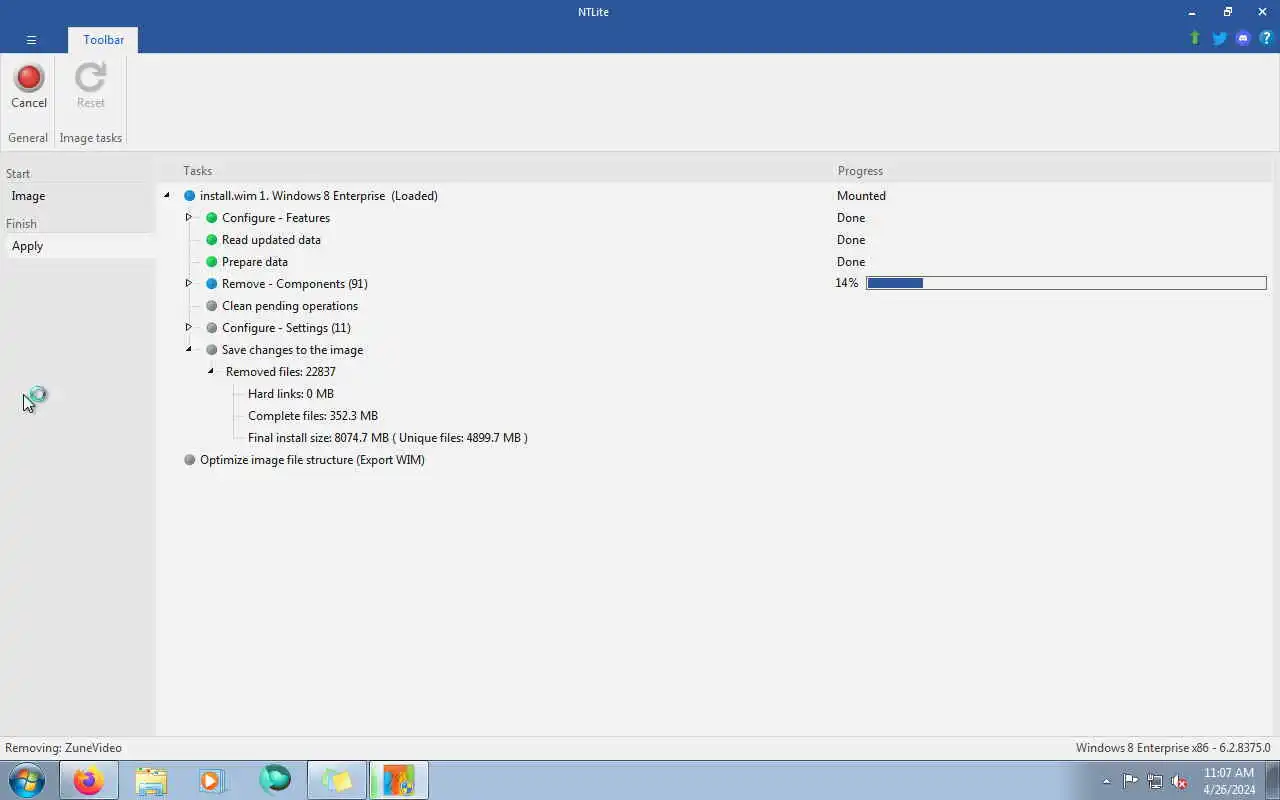The width and height of the screenshot is (1280, 800).
Task: Click the Action Center flag tray icon
Action: (x=1130, y=781)
